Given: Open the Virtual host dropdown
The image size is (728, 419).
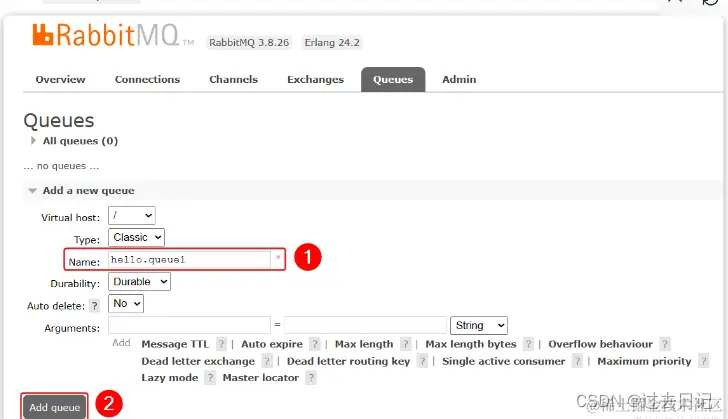Looking at the screenshot, I should (132, 216).
